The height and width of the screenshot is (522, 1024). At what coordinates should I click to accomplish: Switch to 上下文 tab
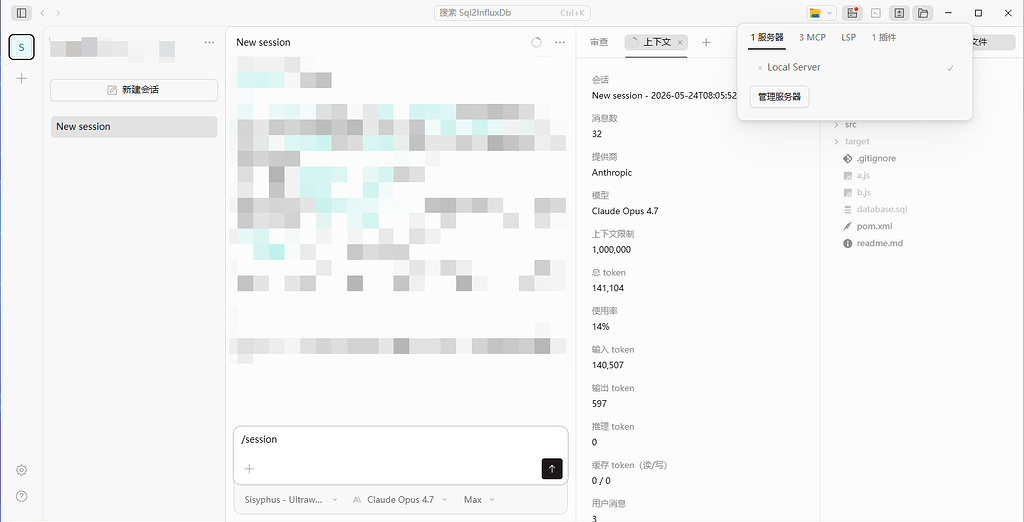(x=656, y=42)
